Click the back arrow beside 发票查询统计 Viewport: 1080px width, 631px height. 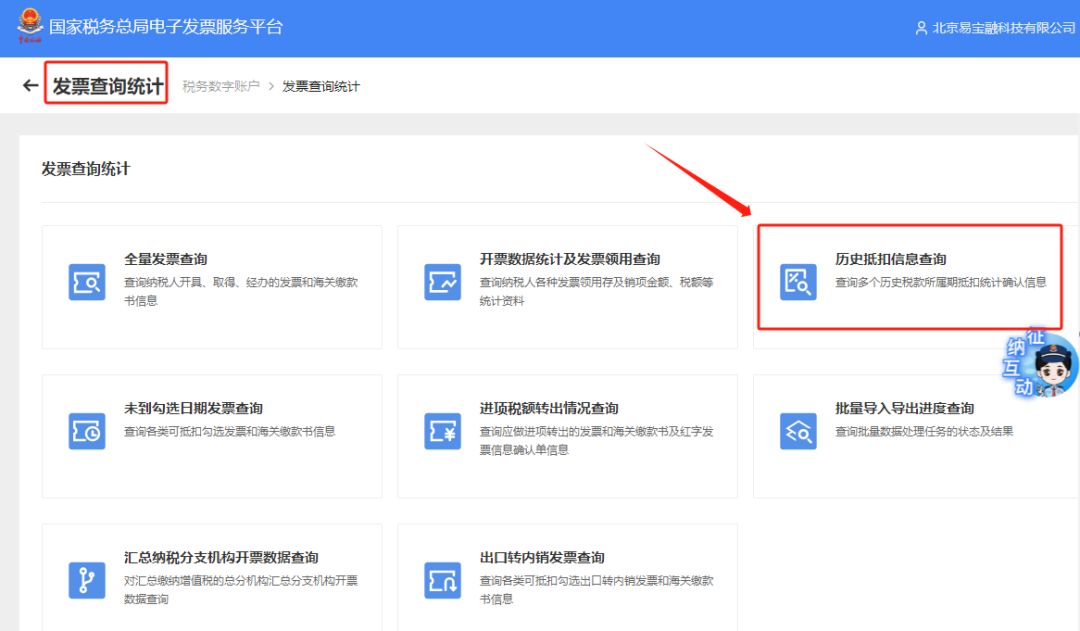pos(30,86)
